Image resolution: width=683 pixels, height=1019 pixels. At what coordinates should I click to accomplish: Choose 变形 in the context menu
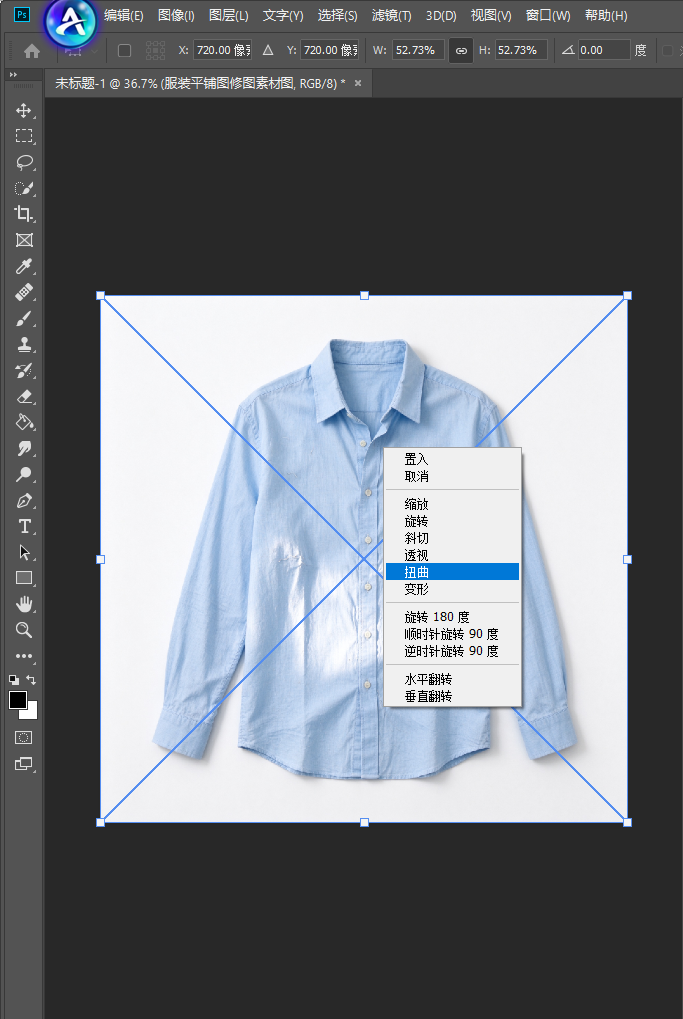tap(452, 589)
